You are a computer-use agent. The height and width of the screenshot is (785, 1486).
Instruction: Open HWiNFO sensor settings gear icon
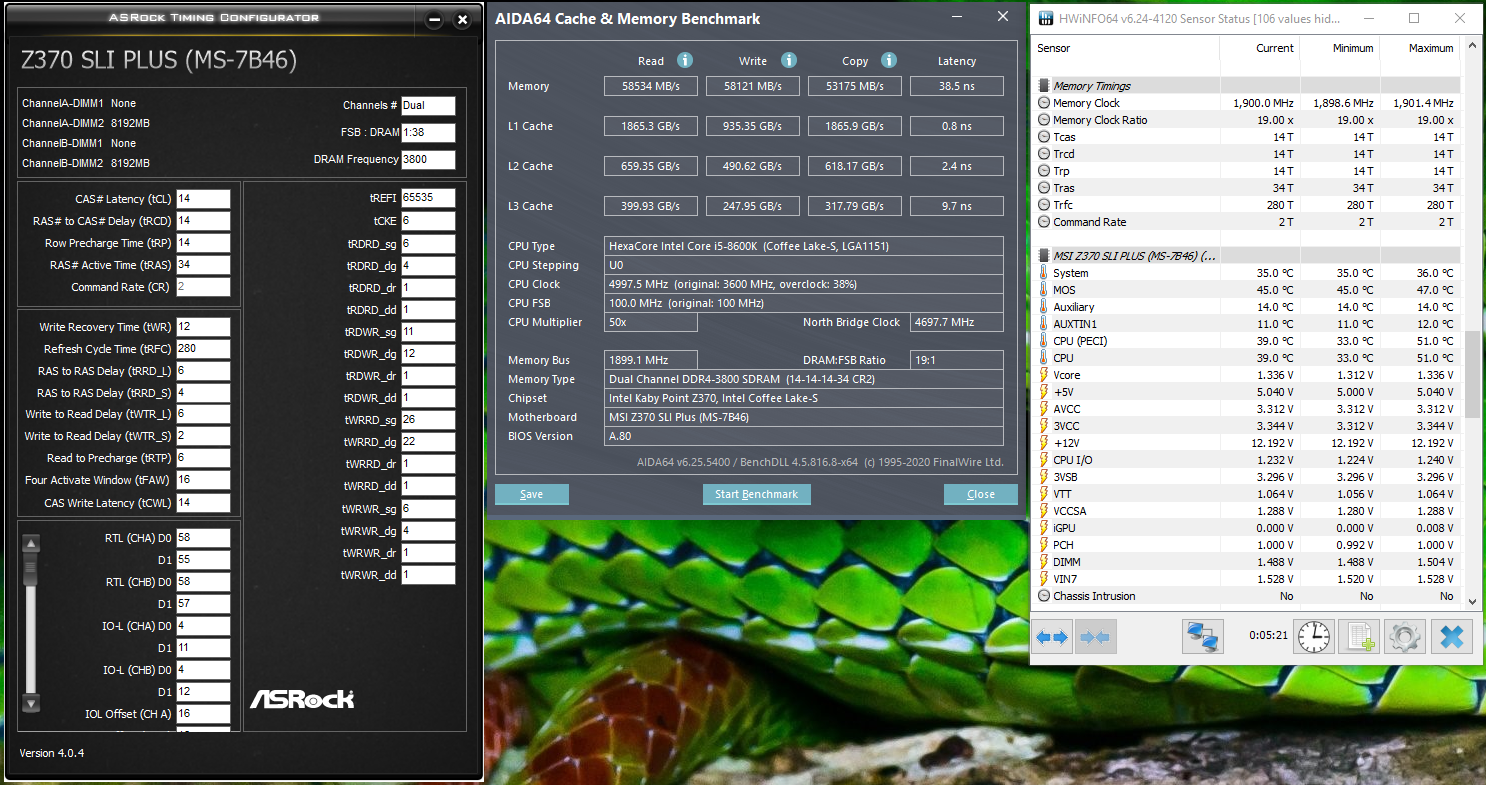click(1406, 637)
